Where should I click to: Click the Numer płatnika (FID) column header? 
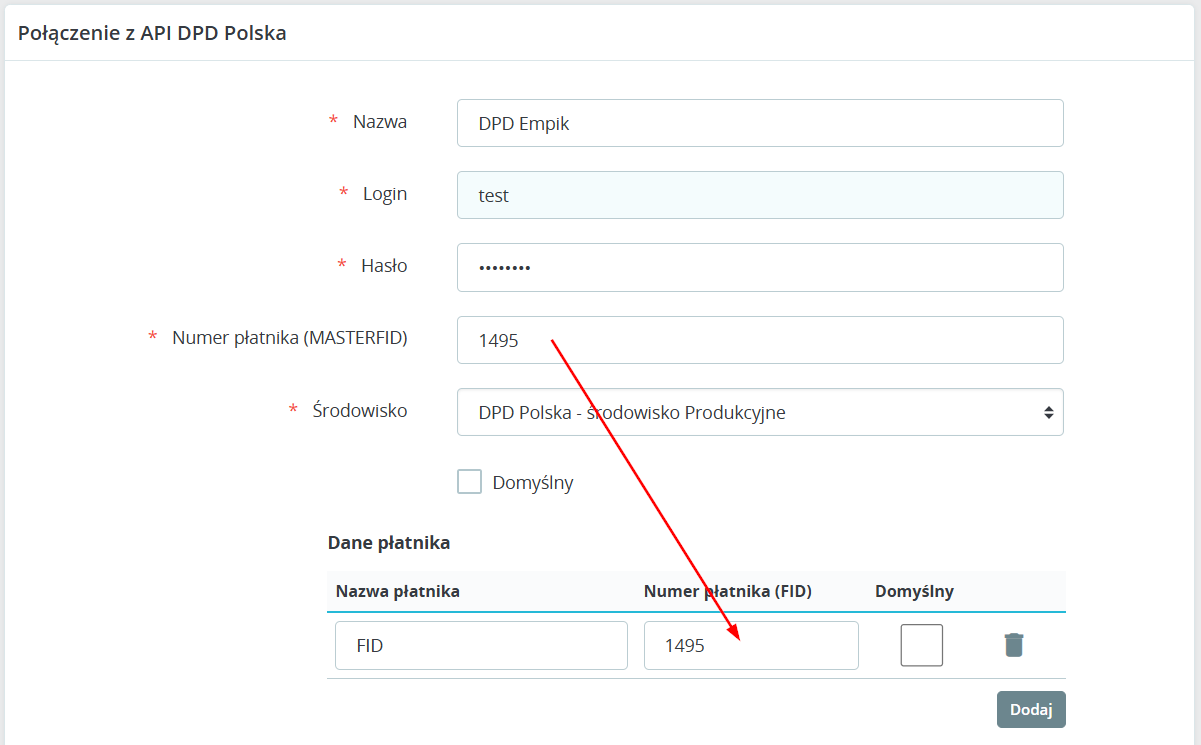point(727,591)
